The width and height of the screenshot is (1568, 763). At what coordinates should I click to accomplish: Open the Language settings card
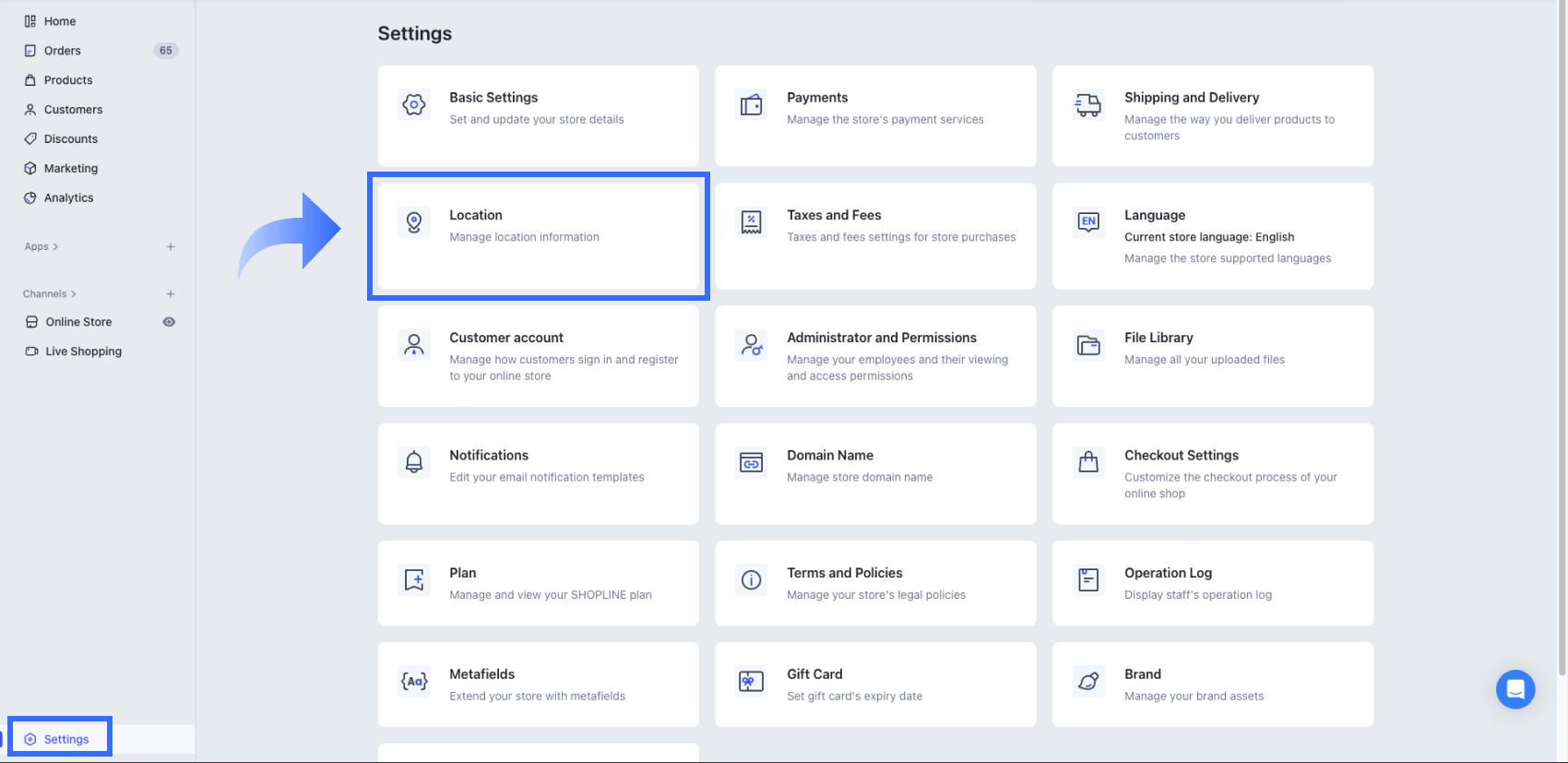[1212, 236]
